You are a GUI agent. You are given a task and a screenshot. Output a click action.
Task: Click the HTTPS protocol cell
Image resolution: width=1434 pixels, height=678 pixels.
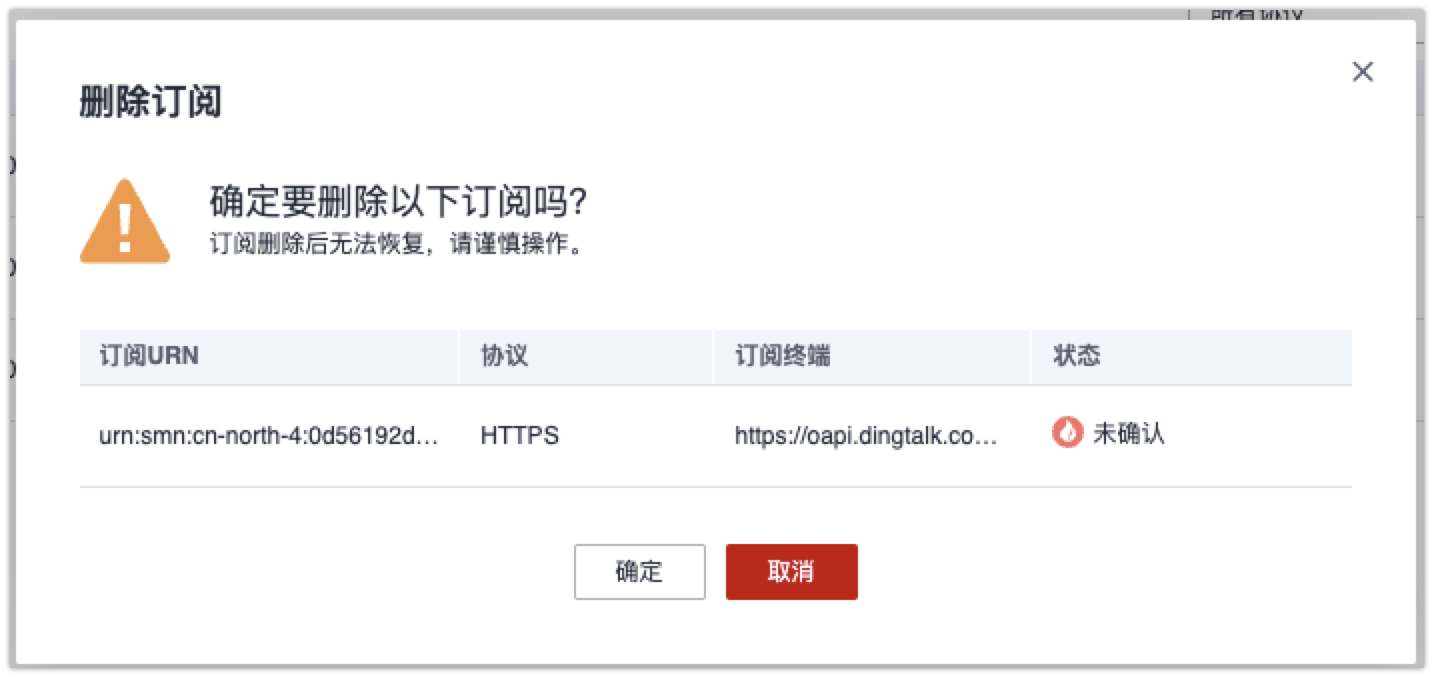click(x=520, y=436)
